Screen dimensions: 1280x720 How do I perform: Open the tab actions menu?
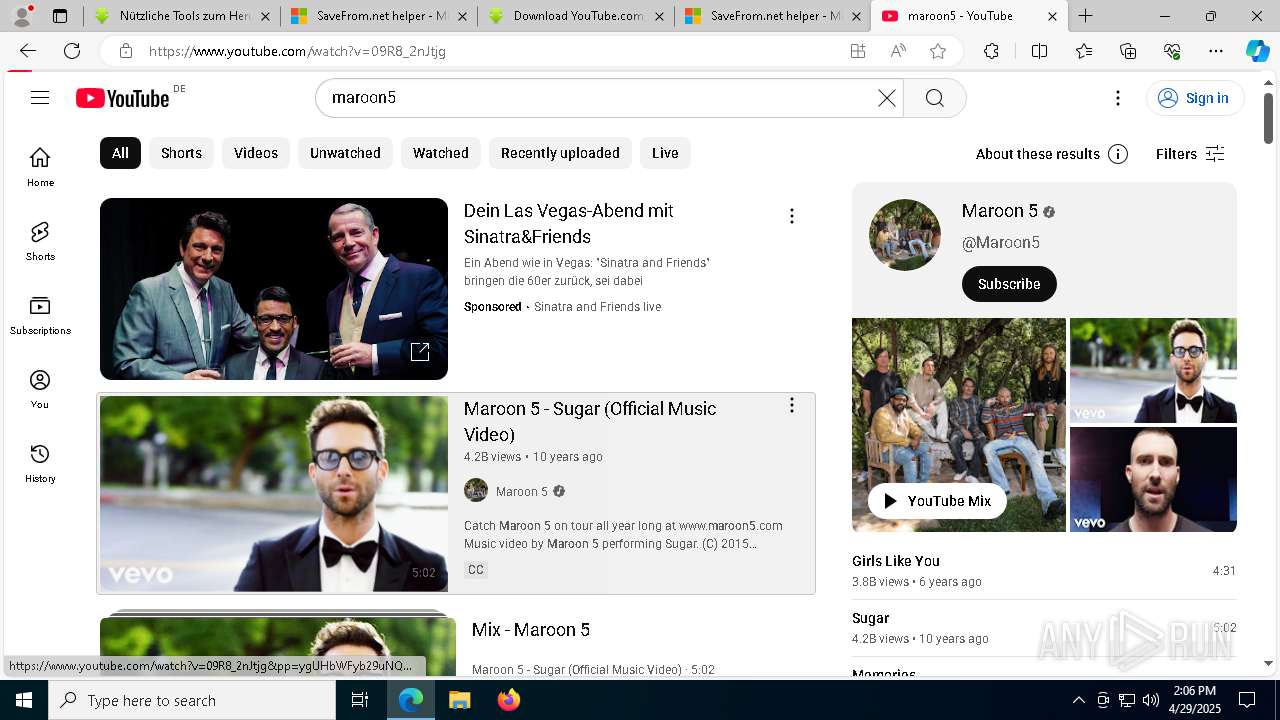(60, 16)
